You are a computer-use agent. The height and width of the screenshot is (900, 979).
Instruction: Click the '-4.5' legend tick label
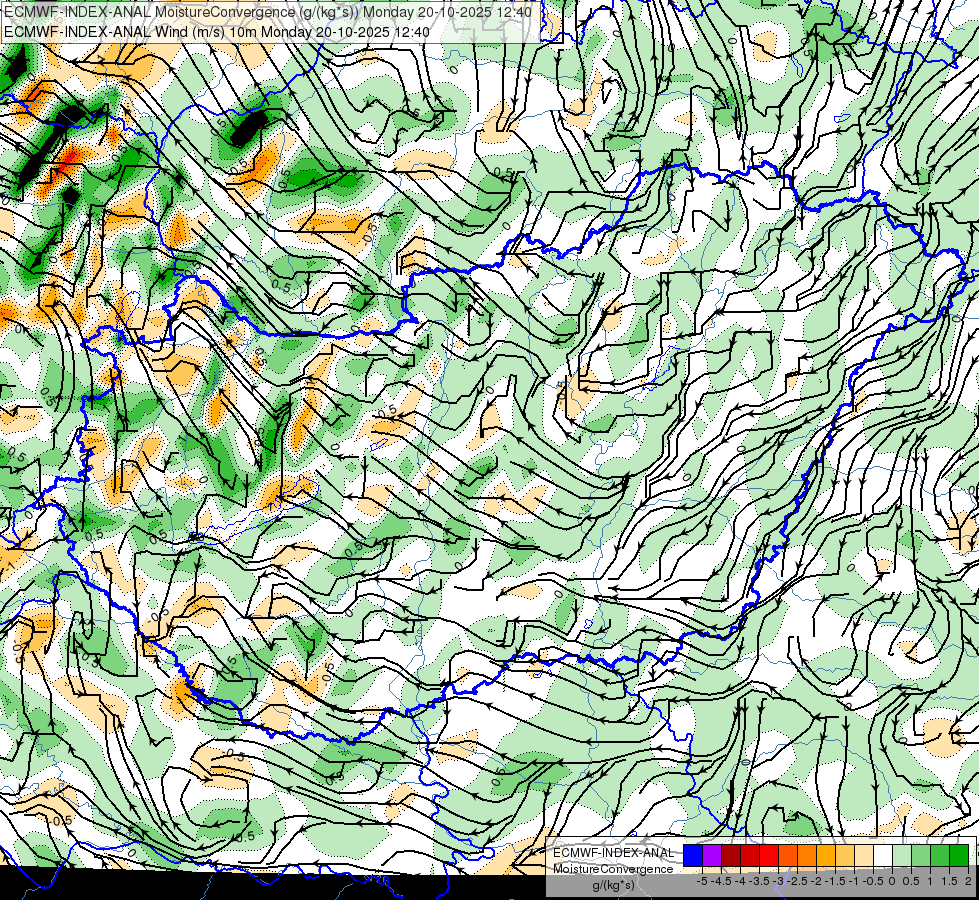[721, 881]
